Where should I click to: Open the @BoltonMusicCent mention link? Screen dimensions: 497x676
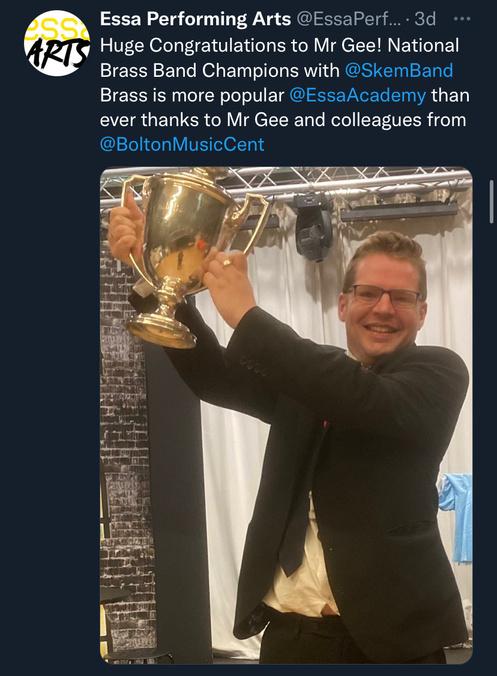click(x=182, y=144)
